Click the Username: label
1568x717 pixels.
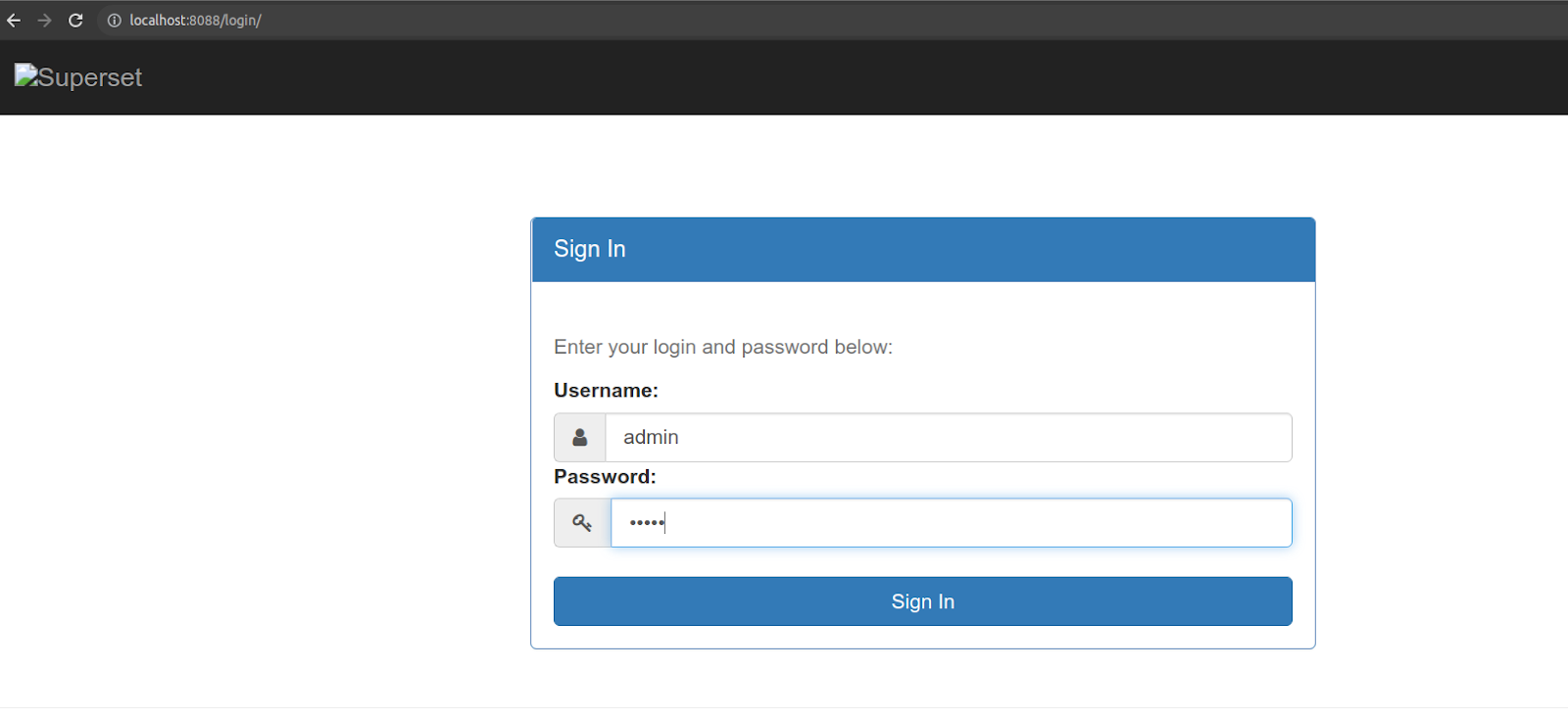[x=606, y=390]
